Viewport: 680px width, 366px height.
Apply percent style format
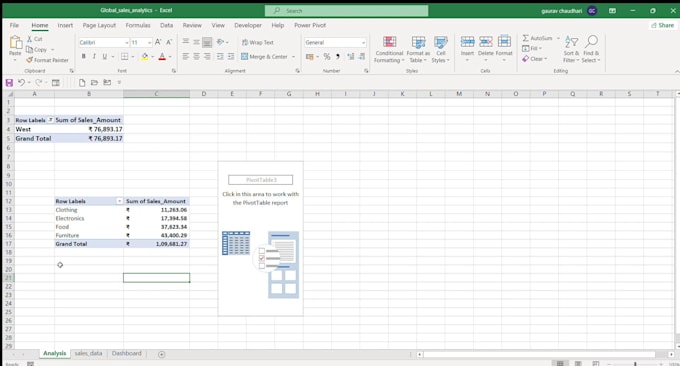click(327, 56)
